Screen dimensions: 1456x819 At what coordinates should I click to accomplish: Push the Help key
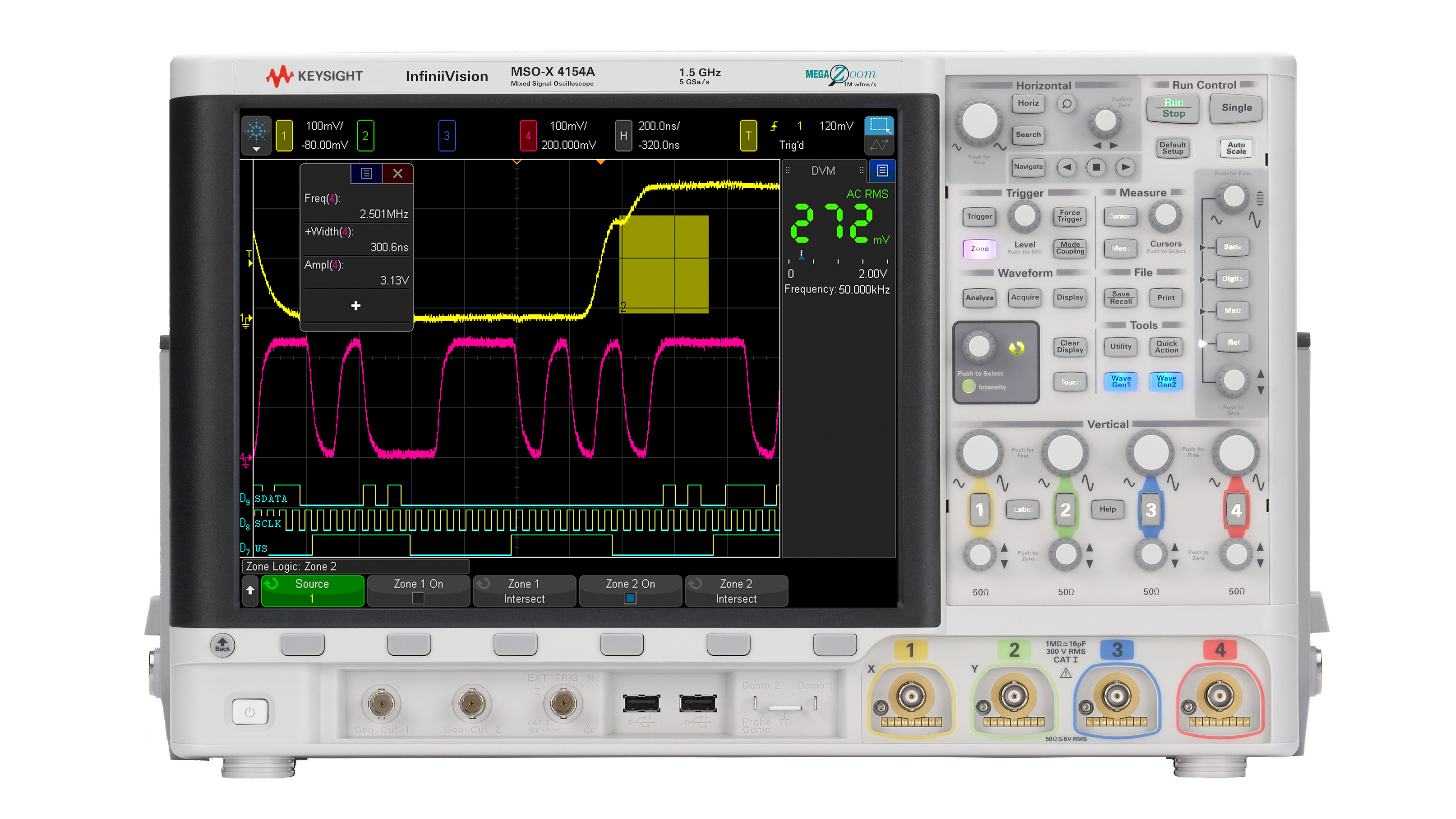(x=1107, y=509)
